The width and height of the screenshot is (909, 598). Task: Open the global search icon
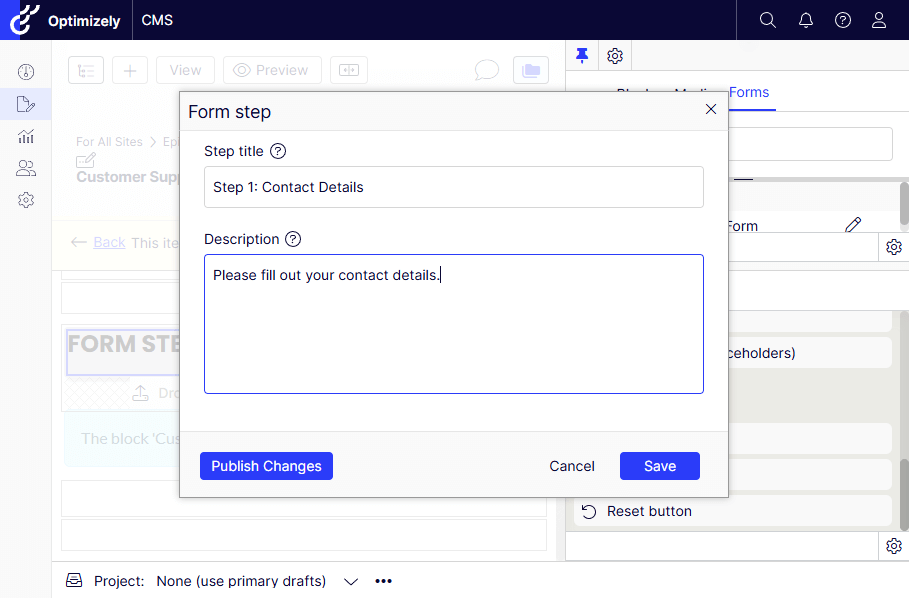pos(768,20)
